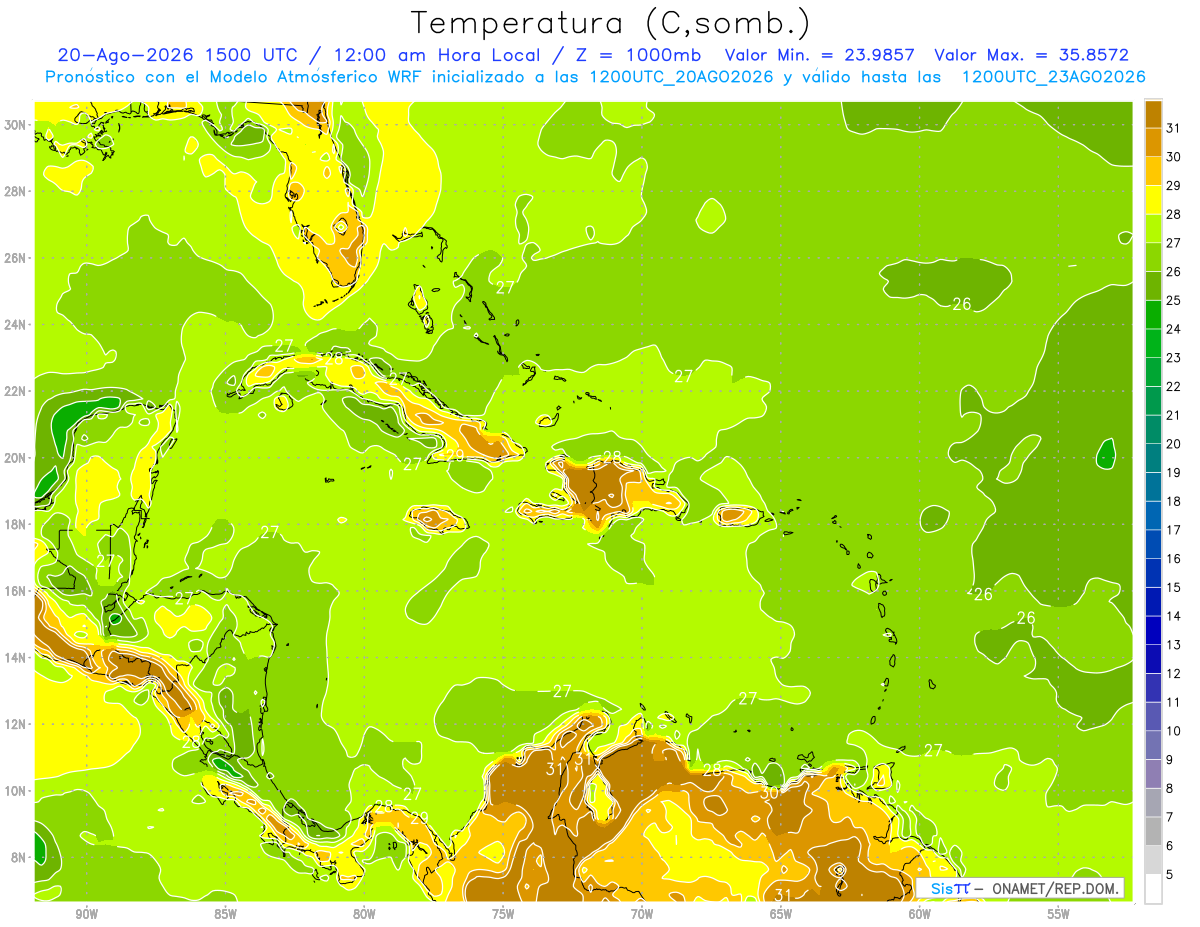Click the color bar segment between 29 and 30
Viewport: 1200px width, 927px height.
tap(1153, 171)
